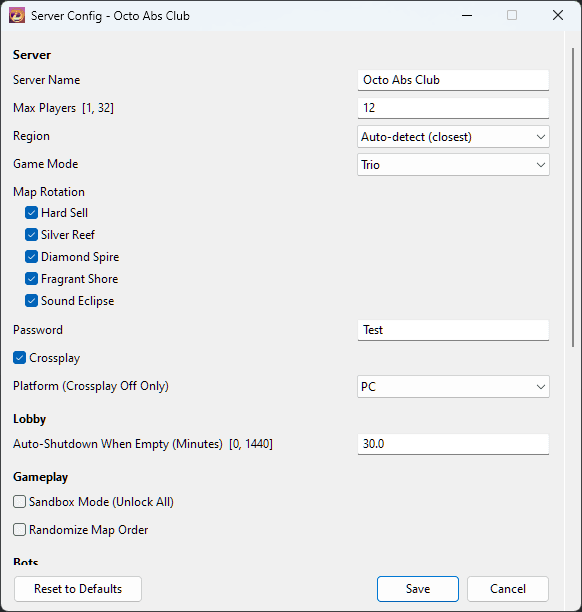Click the Cancel button
This screenshot has height=612, width=582.
pyautogui.click(x=508, y=589)
